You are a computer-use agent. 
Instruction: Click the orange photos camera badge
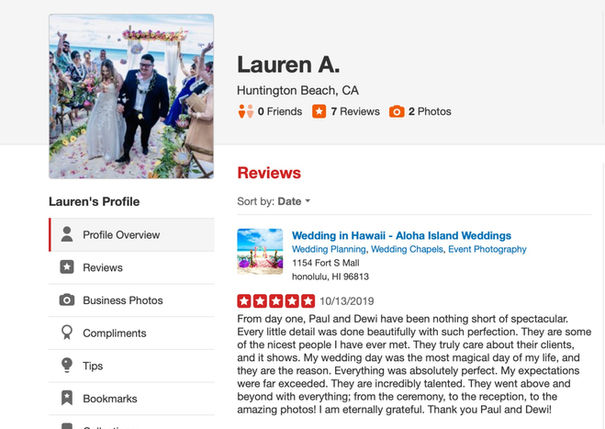tap(397, 111)
